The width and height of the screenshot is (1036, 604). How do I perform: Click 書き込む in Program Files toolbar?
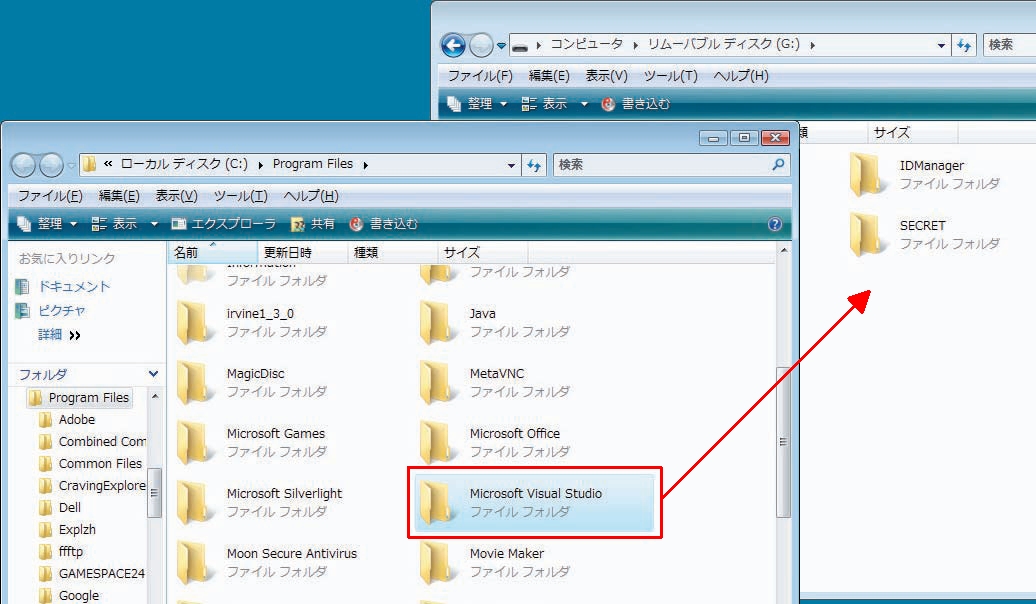tap(385, 224)
